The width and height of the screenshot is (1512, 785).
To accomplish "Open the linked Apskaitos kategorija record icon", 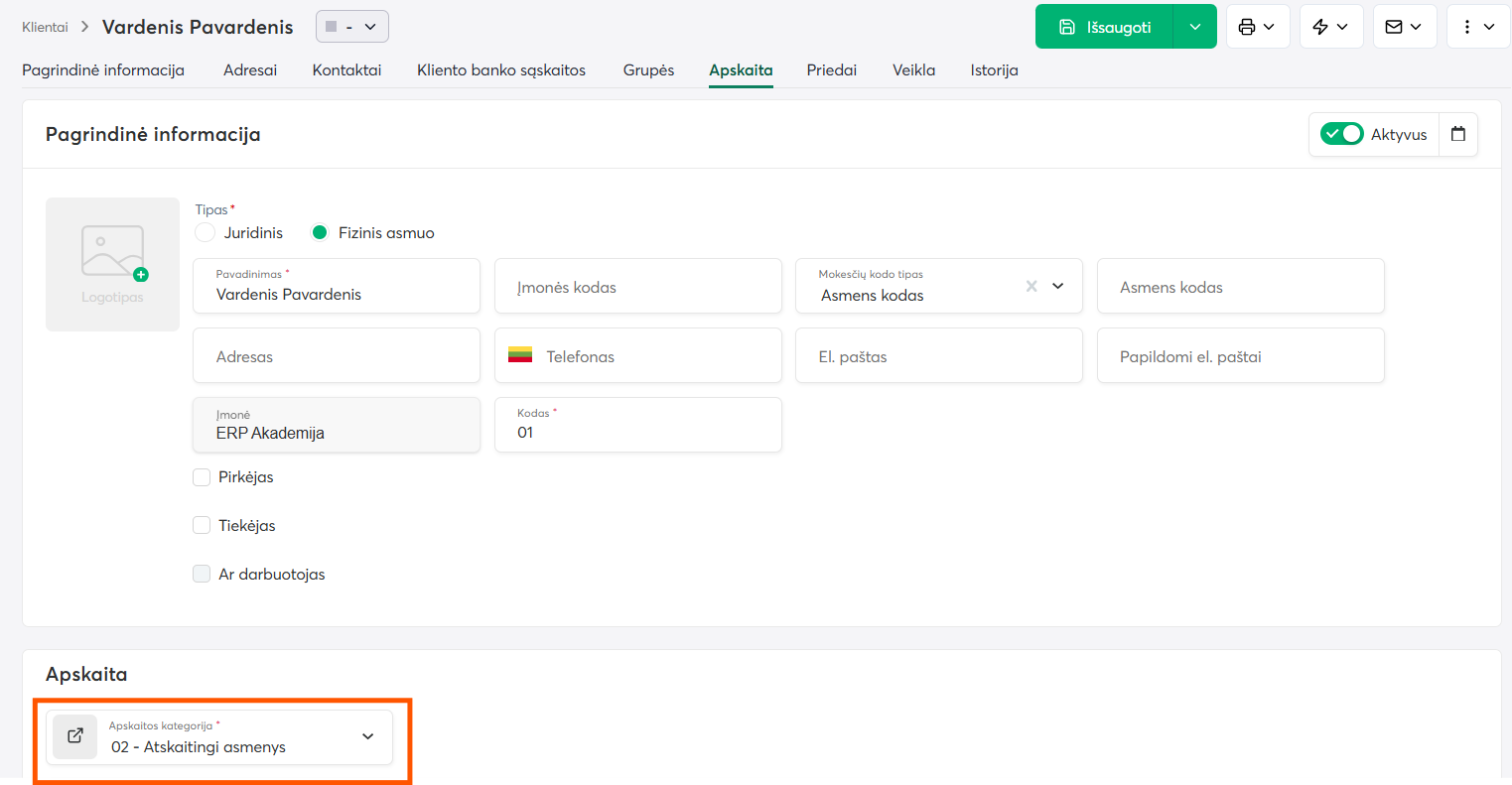I will (x=75, y=736).
